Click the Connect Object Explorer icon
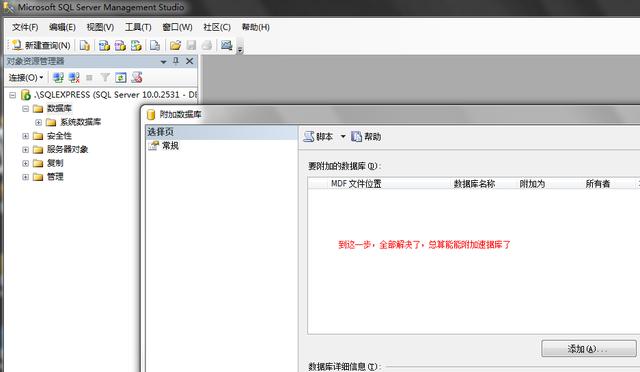The height and width of the screenshot is (372, 640). coord(58,77)
